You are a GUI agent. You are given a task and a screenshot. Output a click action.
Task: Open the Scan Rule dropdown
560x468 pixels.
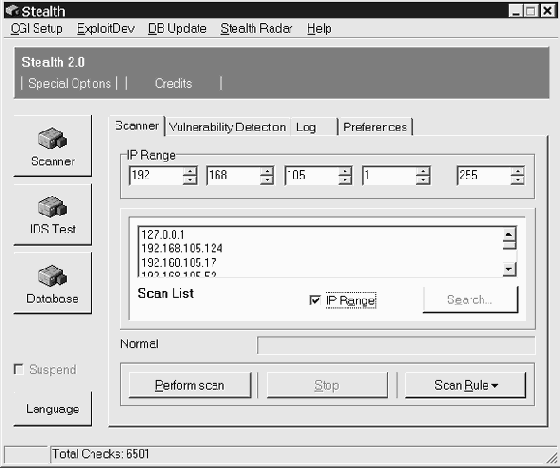pos(465,385)
